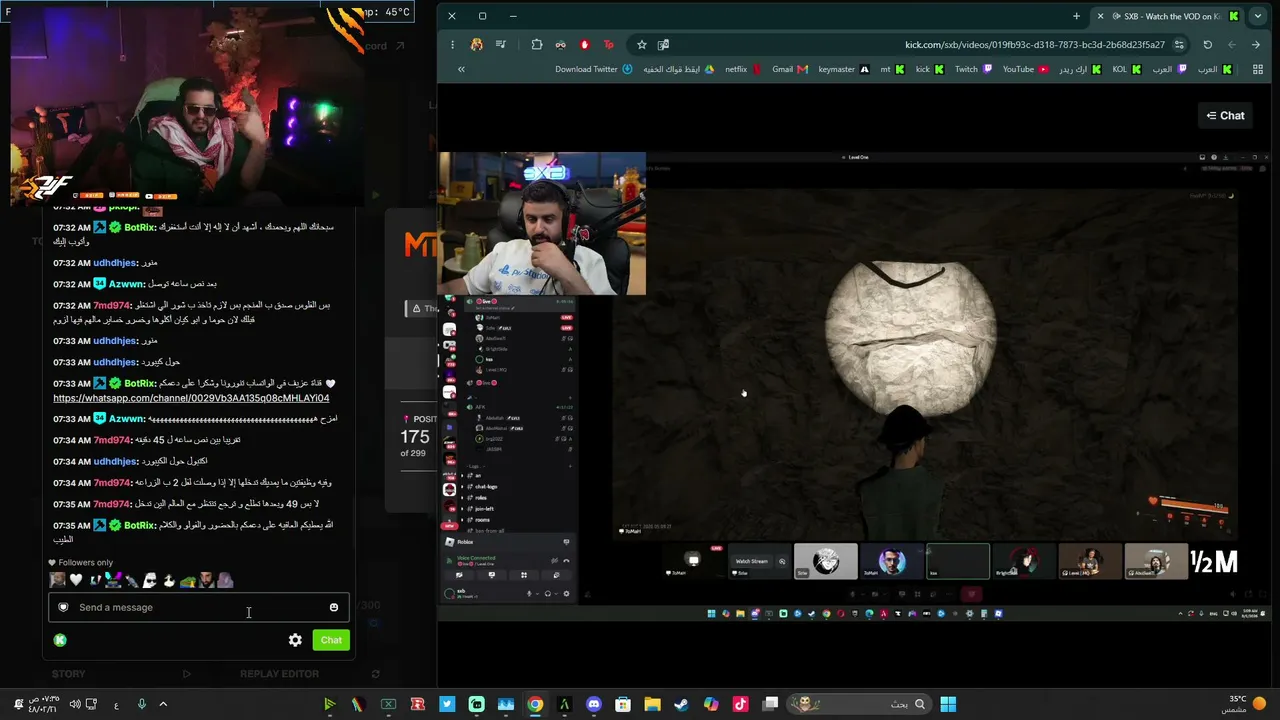1280x720 pixels.
Task: Open the green Kick logo button below chat
Action: point(60,640)
